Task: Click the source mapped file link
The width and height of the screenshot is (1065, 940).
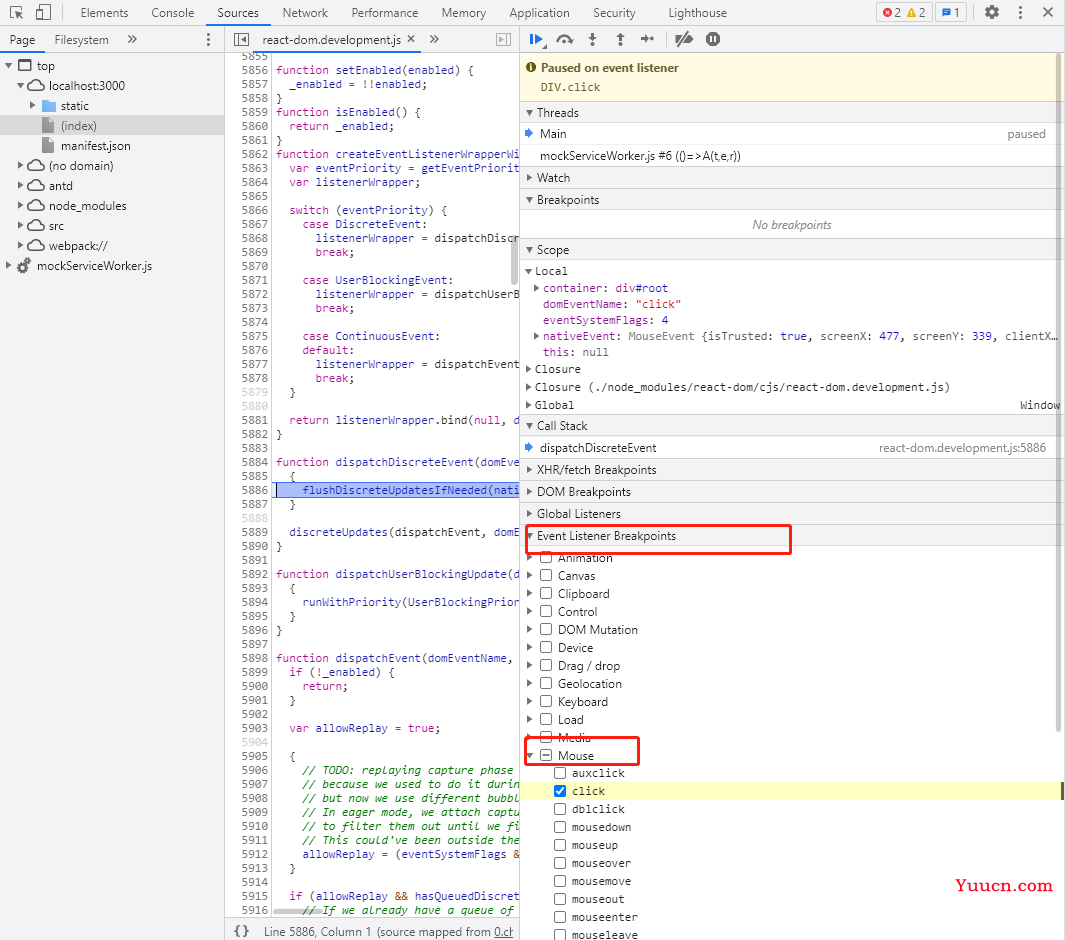Action: 503,932
